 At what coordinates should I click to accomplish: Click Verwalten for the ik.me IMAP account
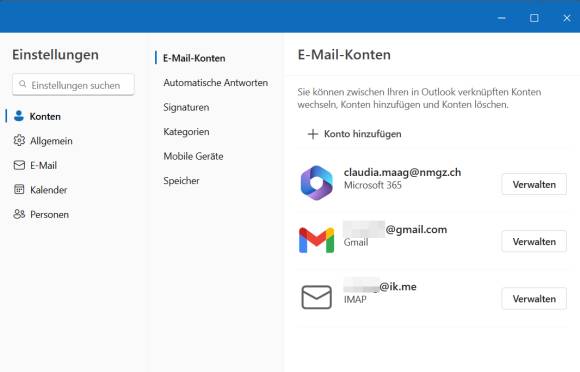[x=534, y=298]
